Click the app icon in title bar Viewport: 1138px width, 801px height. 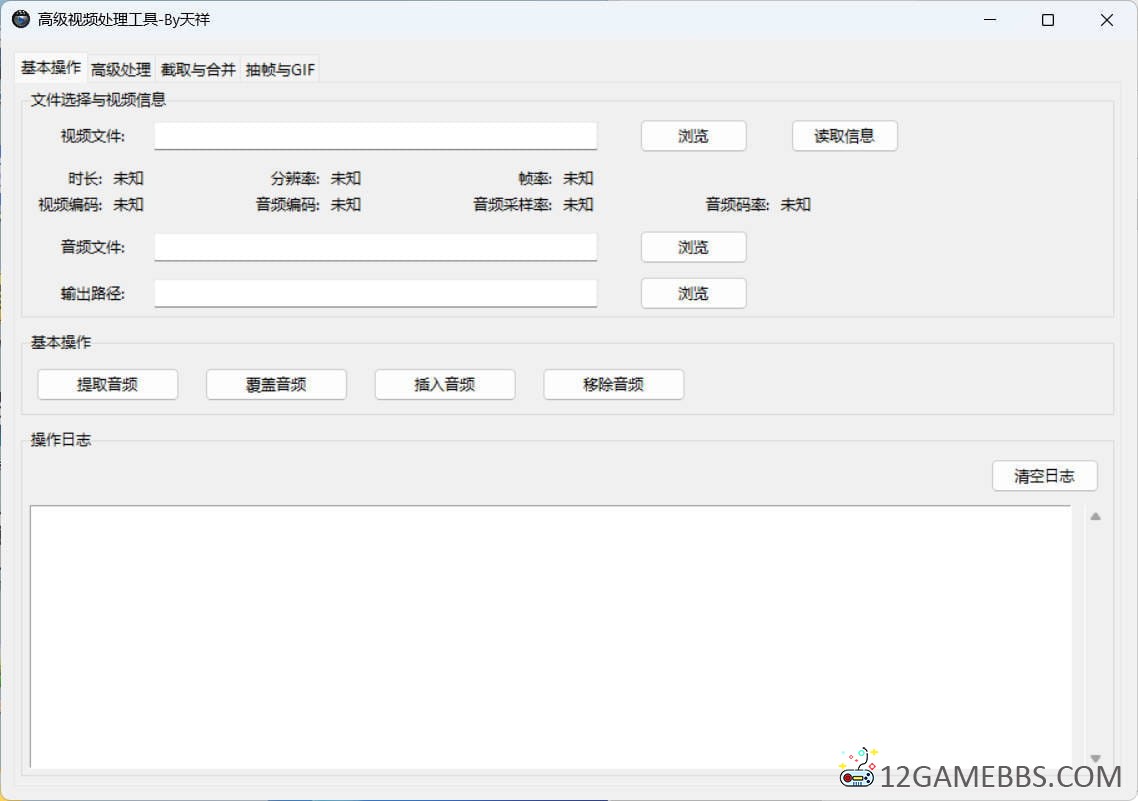(21, 20)
